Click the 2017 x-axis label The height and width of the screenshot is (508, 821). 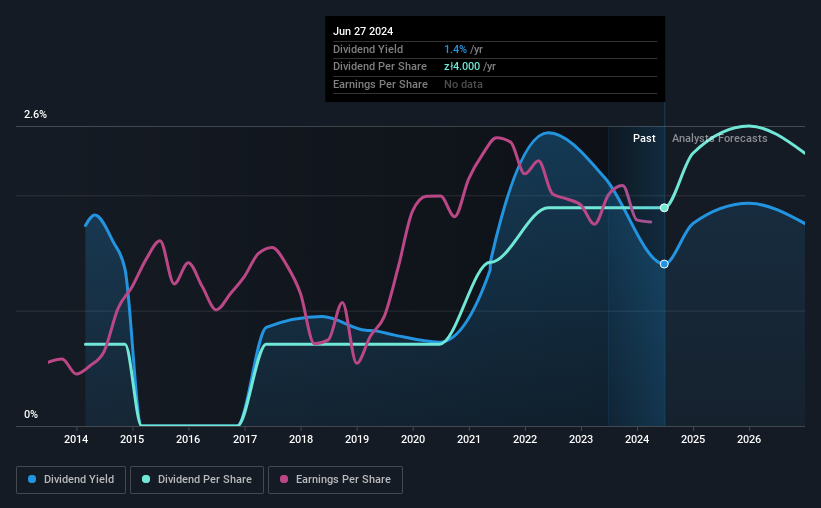tap(245, 439)
